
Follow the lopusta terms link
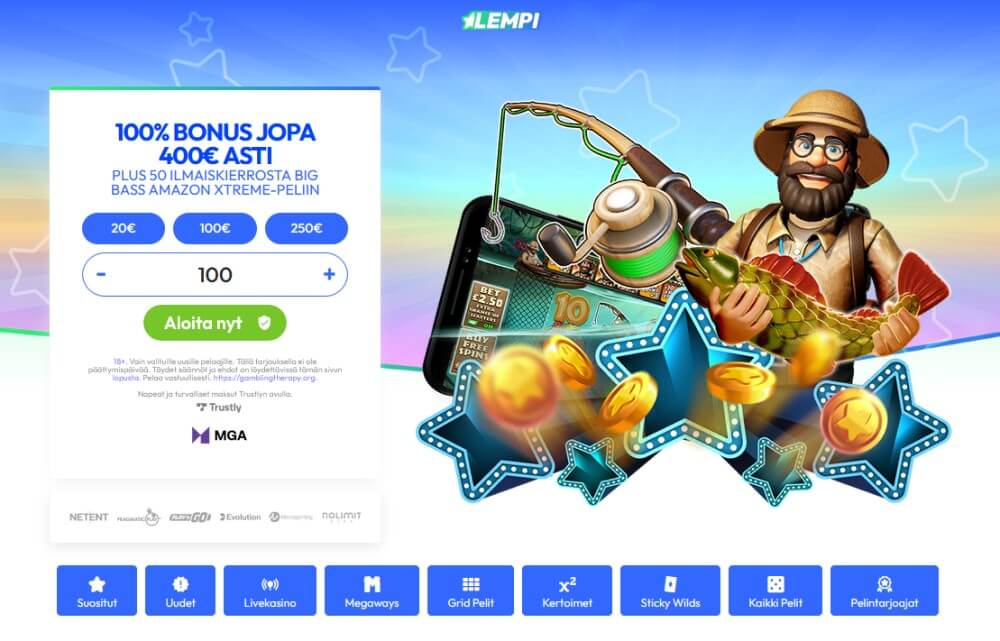(126, 378)
